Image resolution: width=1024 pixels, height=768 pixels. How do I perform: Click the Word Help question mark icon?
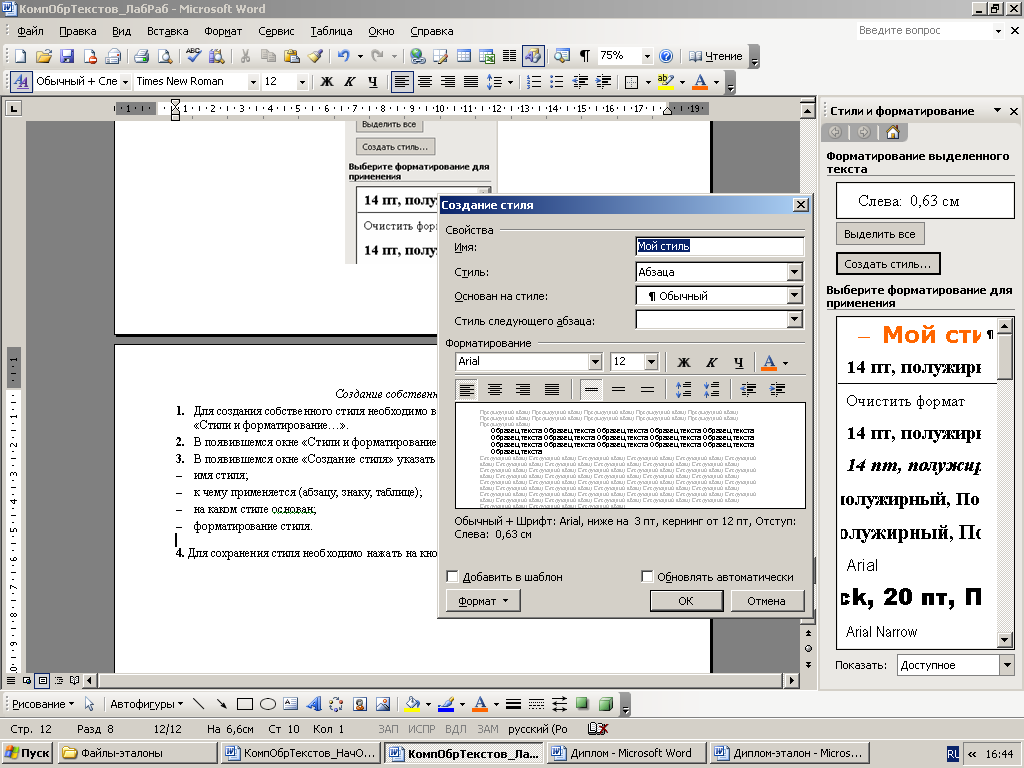665,57
